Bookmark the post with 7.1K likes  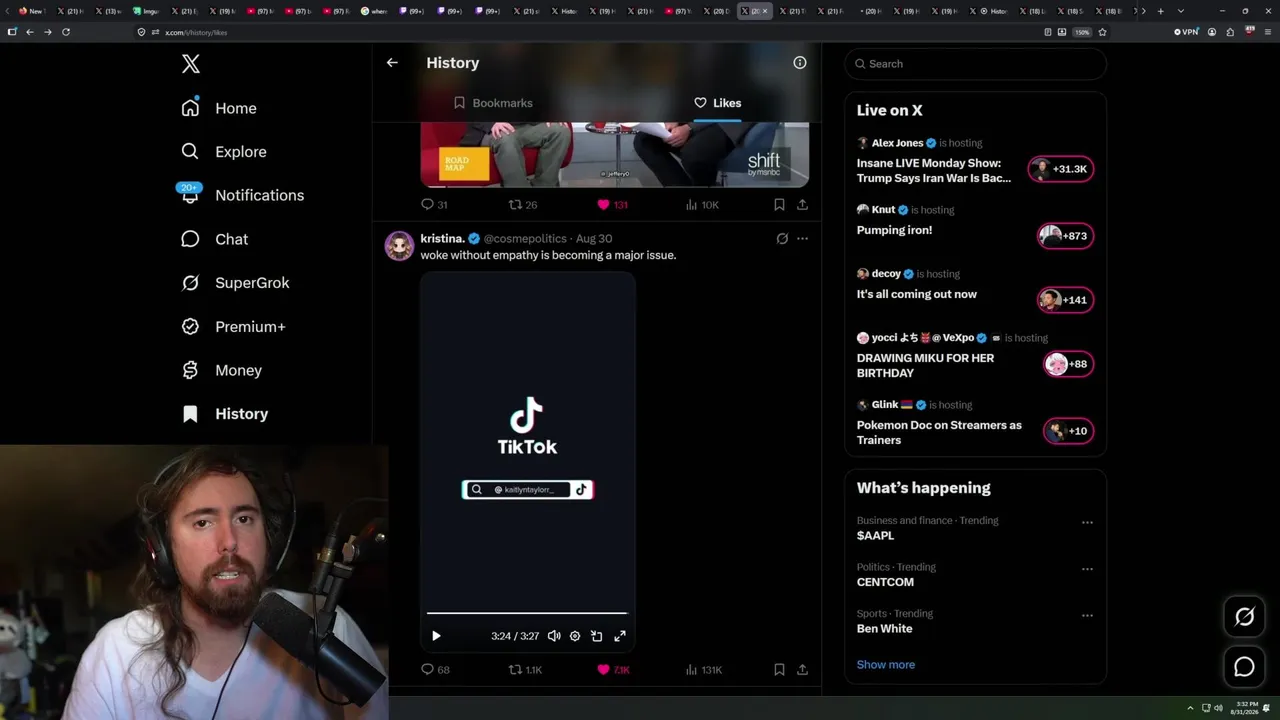click(x=779, y=670)
